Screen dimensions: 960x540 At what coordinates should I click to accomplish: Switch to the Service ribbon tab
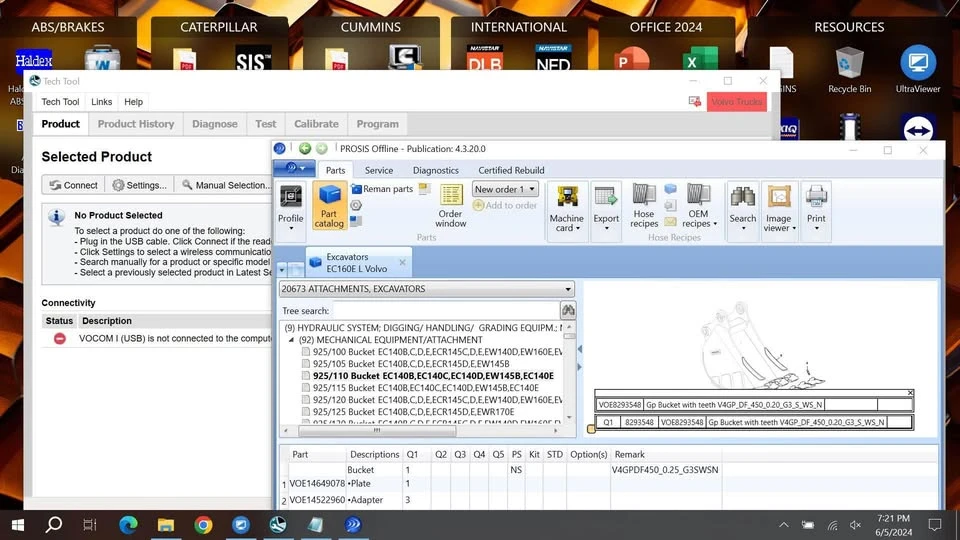[379, 170]
